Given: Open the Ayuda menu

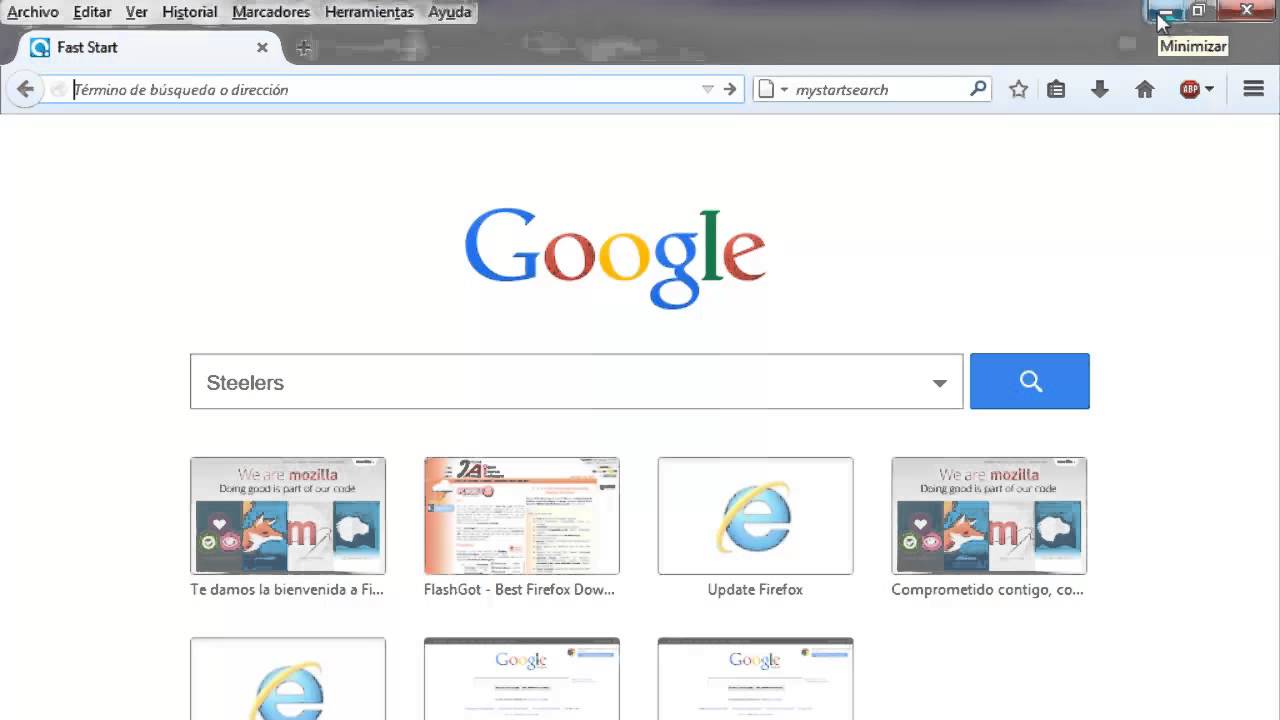Looking at the screenshot, I should tap(449, 12).
